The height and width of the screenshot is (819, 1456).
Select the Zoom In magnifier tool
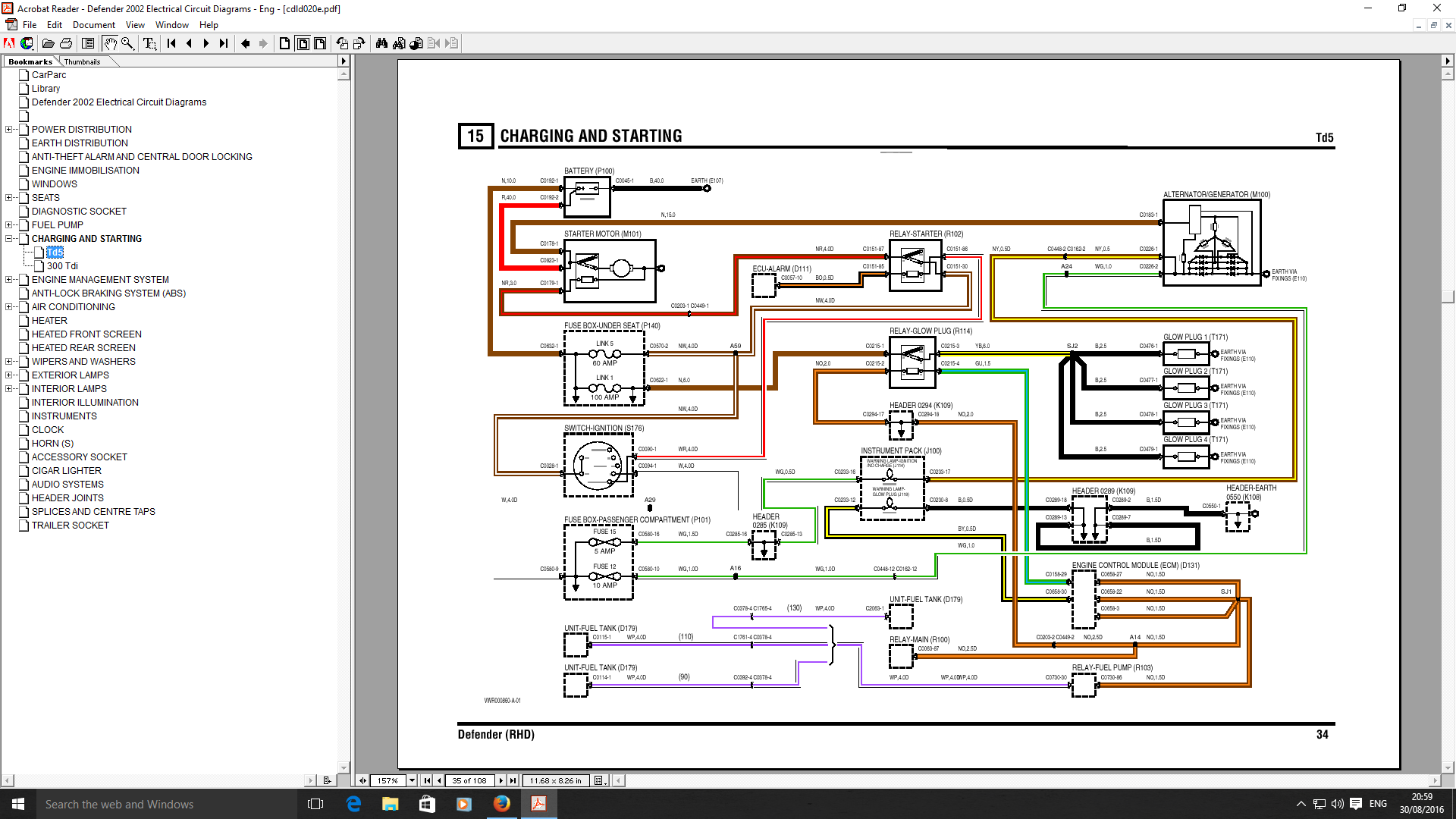coord(127,43)
